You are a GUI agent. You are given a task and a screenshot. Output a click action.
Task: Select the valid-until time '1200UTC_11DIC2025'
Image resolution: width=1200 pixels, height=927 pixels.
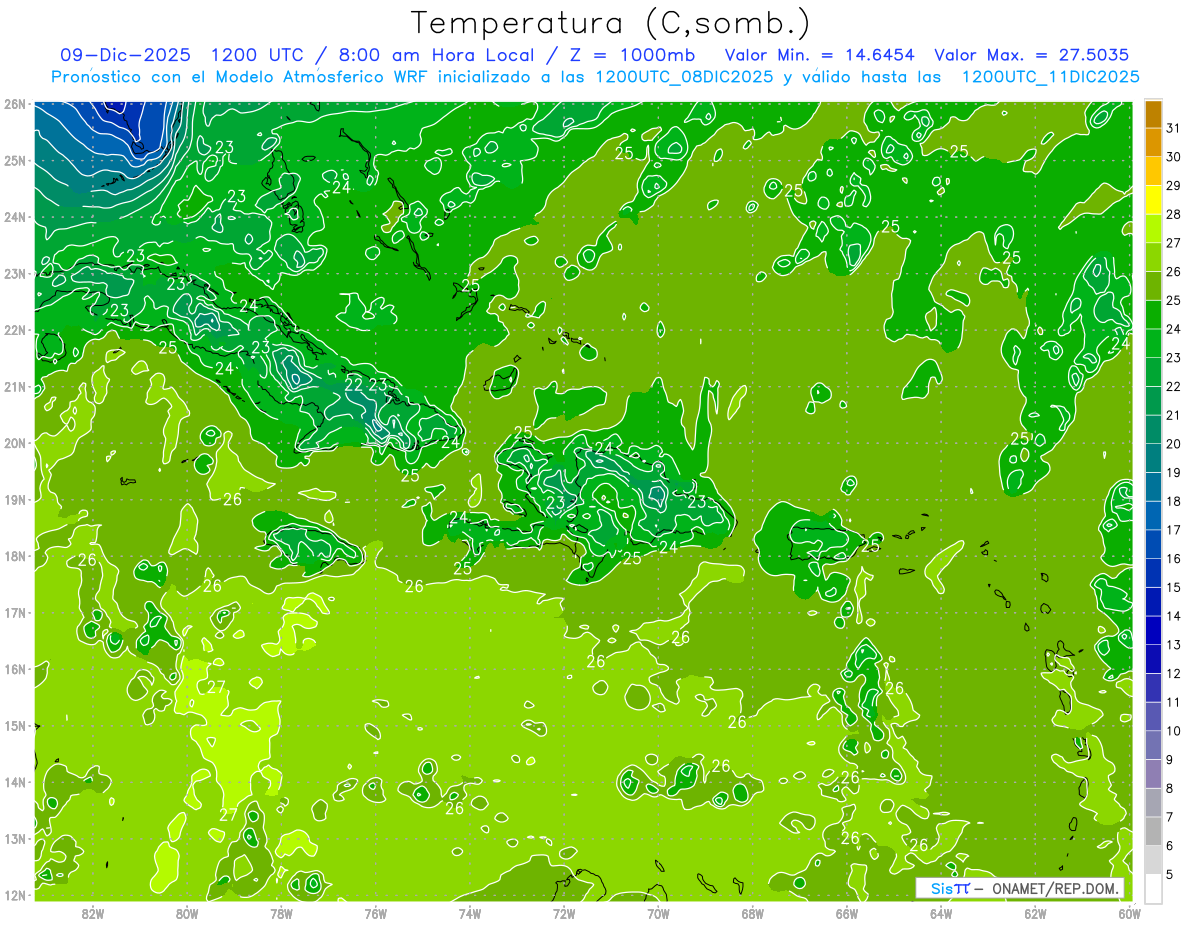click(x=1050, y=76)
